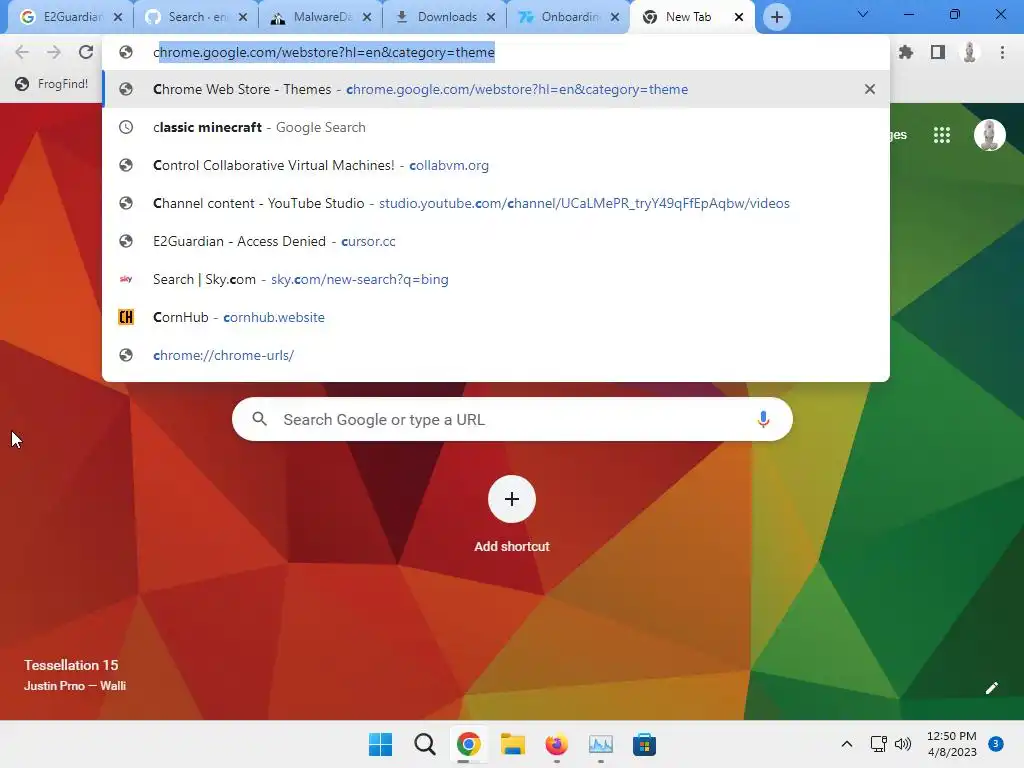Choose the collabvm.org suggestion
This screenshot has width=1024, height=768.
point(496,165)
